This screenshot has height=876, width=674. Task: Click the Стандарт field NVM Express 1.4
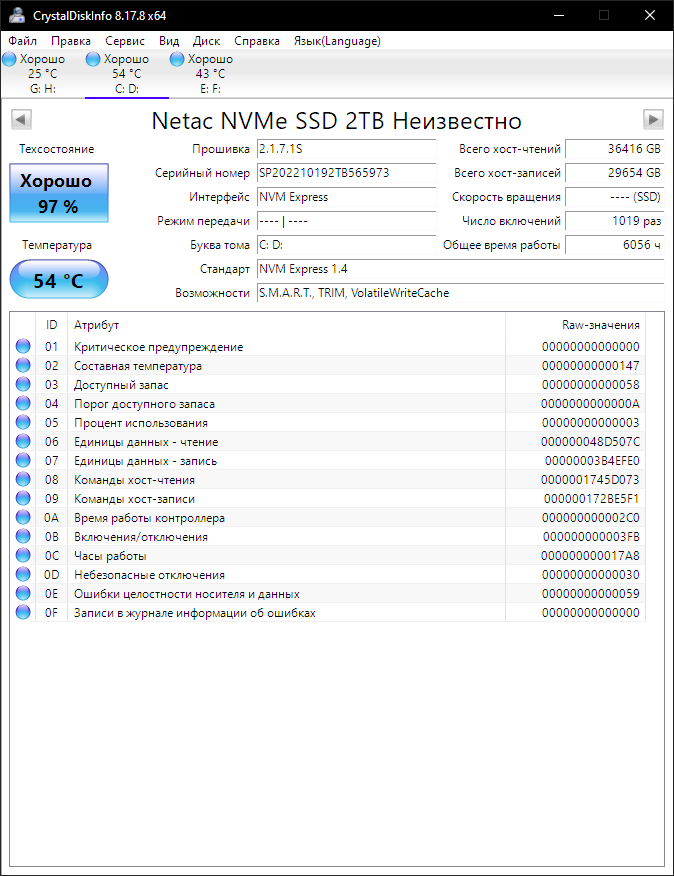click(x=461, y=269)
